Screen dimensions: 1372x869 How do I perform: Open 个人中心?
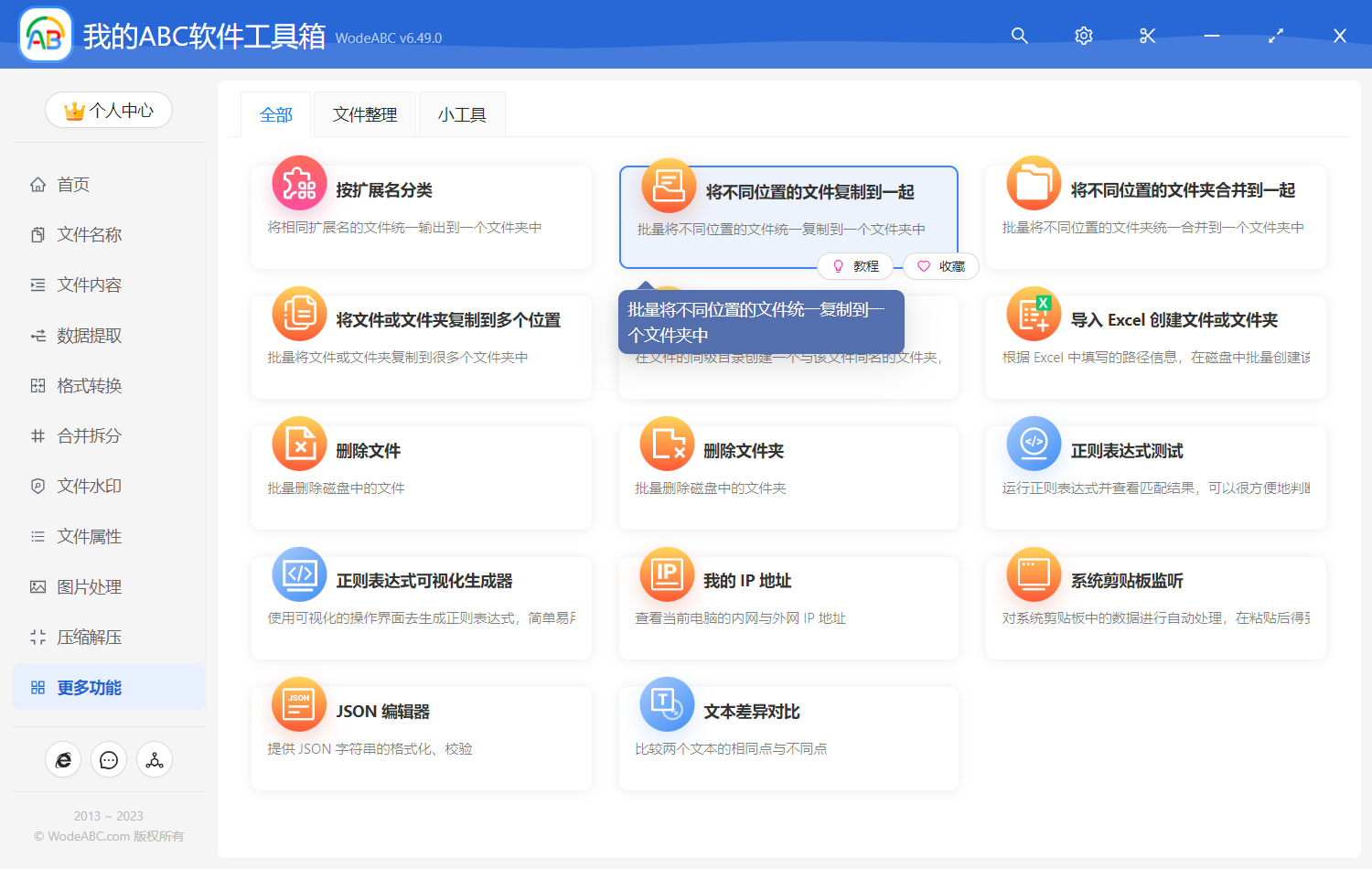(108, 110)
